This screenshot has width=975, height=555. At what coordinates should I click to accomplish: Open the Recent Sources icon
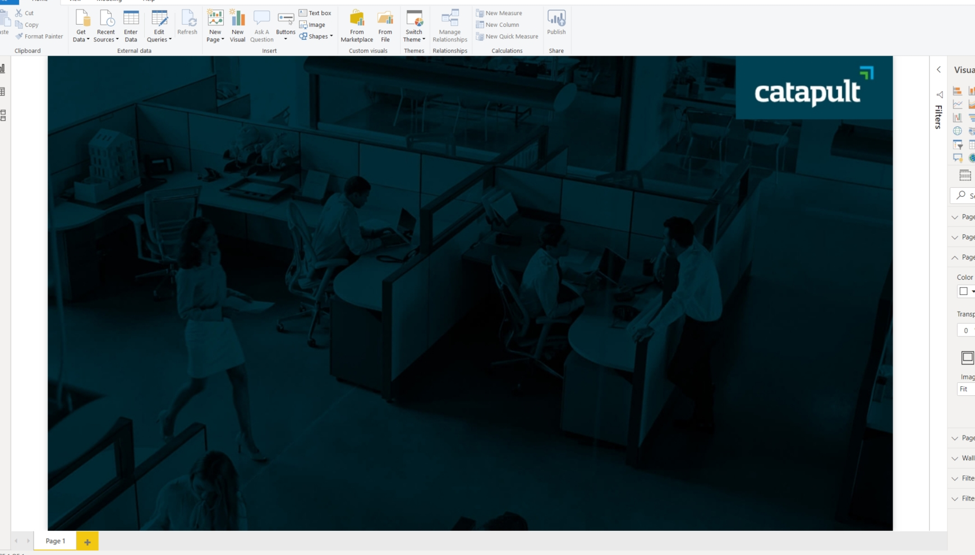[106, 19]
